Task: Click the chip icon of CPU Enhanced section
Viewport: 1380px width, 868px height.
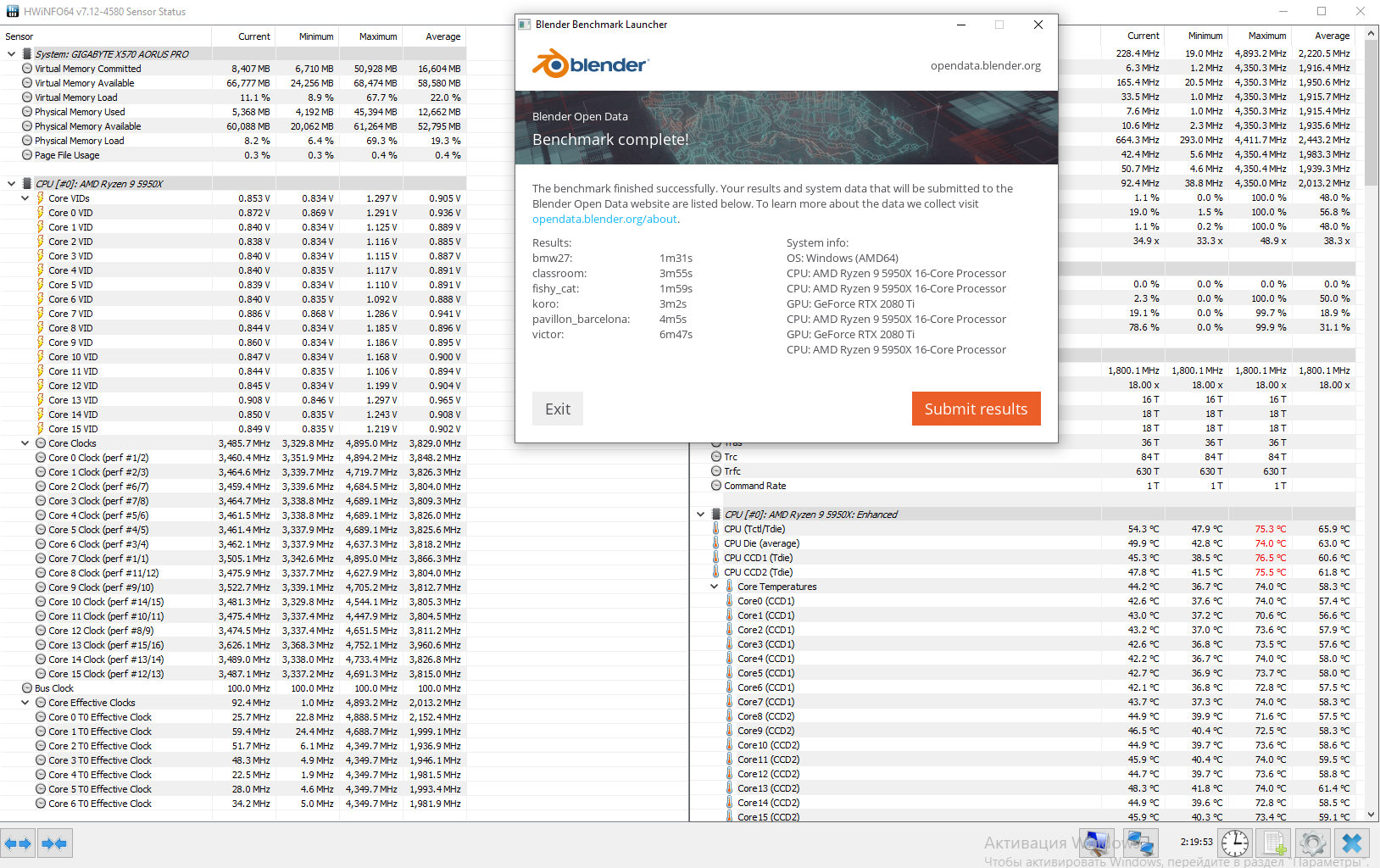Action: [716, 515]
